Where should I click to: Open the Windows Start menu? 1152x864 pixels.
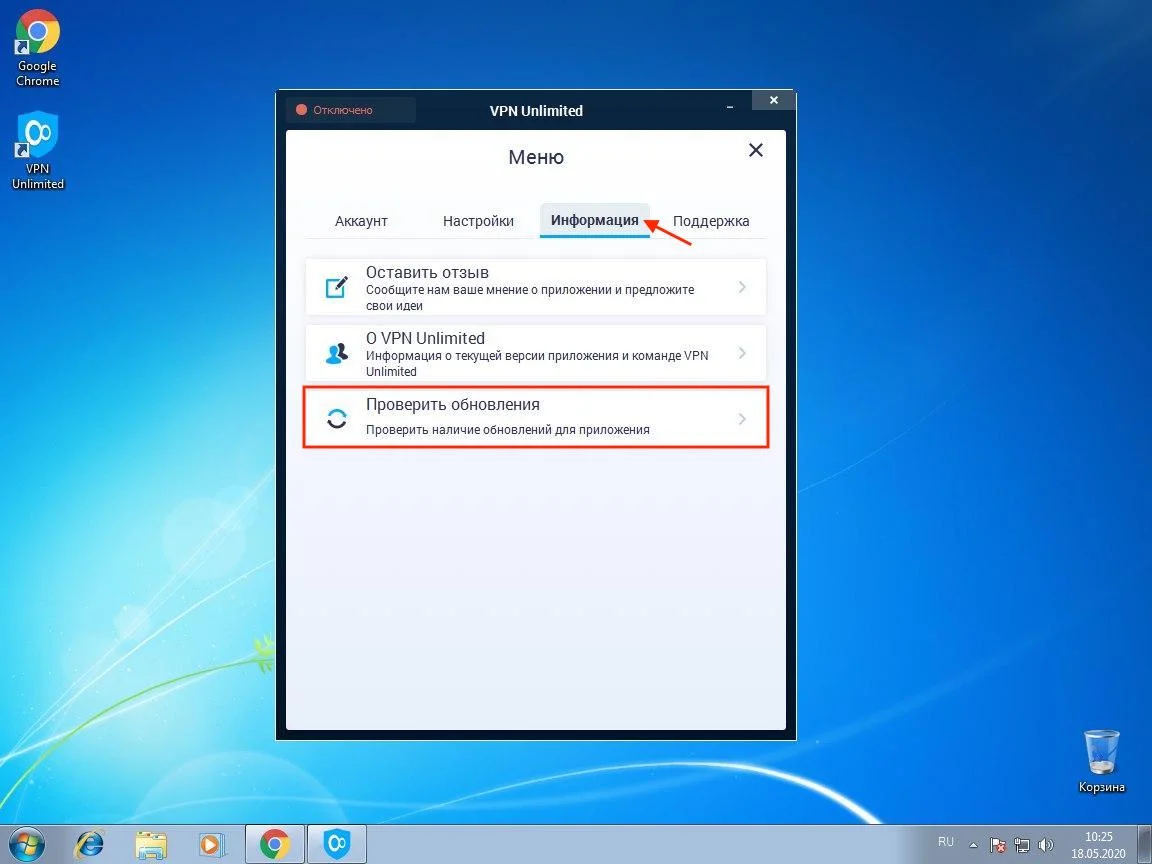[27, 844]
